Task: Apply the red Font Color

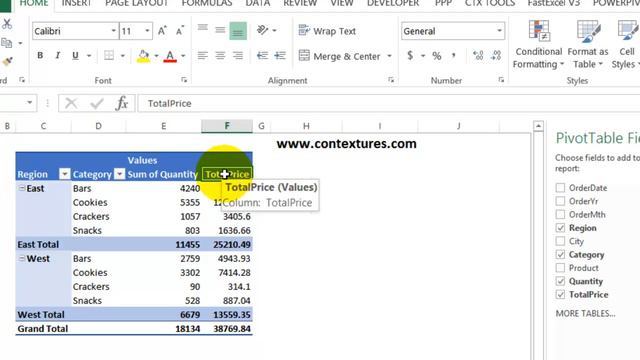Action: coord(170,56)
